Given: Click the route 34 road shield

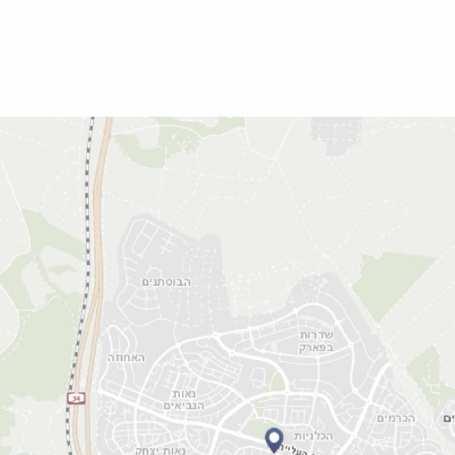Looking at the screenshot, I should click(76, 398).
